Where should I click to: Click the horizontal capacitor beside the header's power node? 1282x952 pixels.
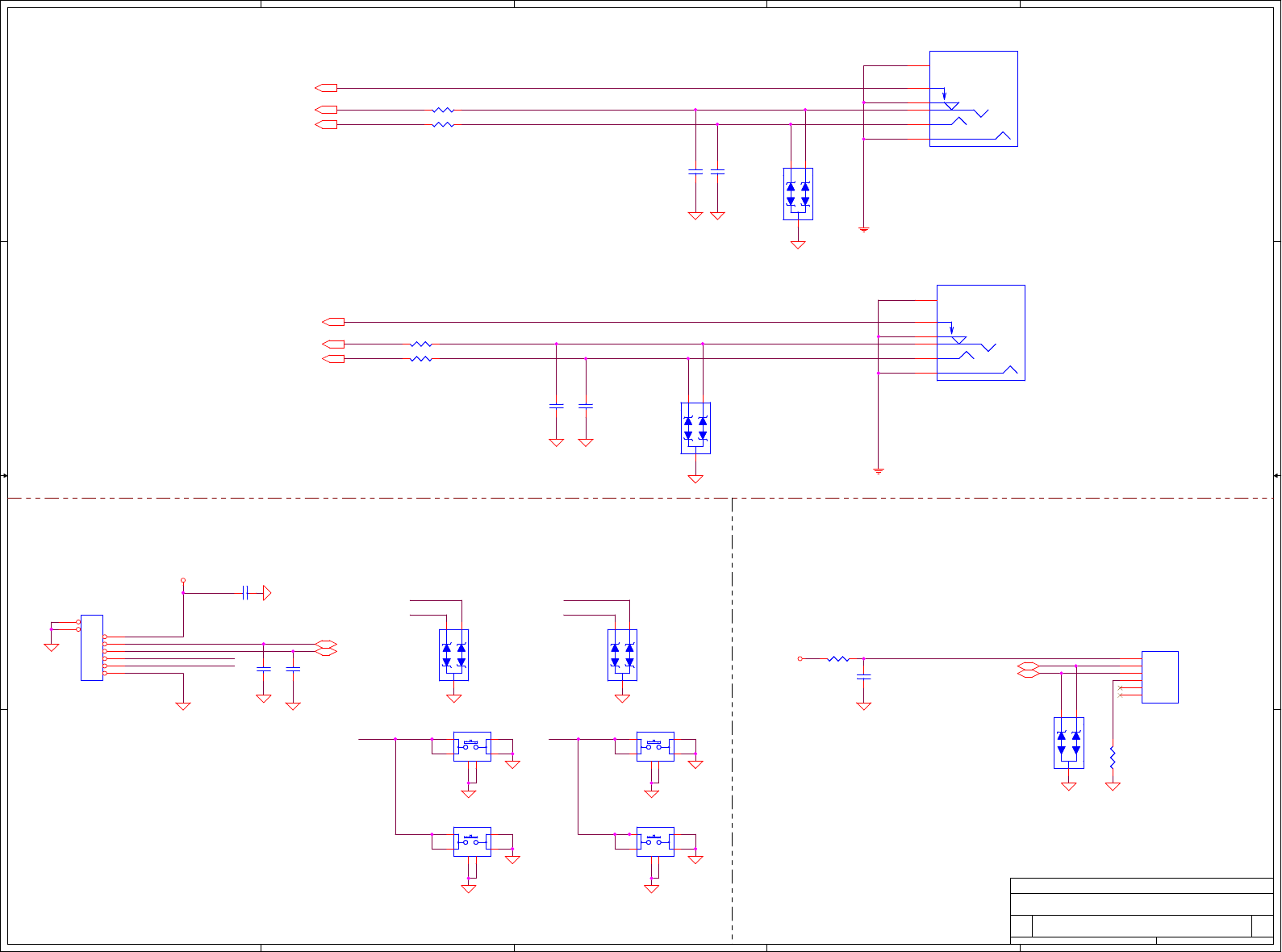pos(246,593)
